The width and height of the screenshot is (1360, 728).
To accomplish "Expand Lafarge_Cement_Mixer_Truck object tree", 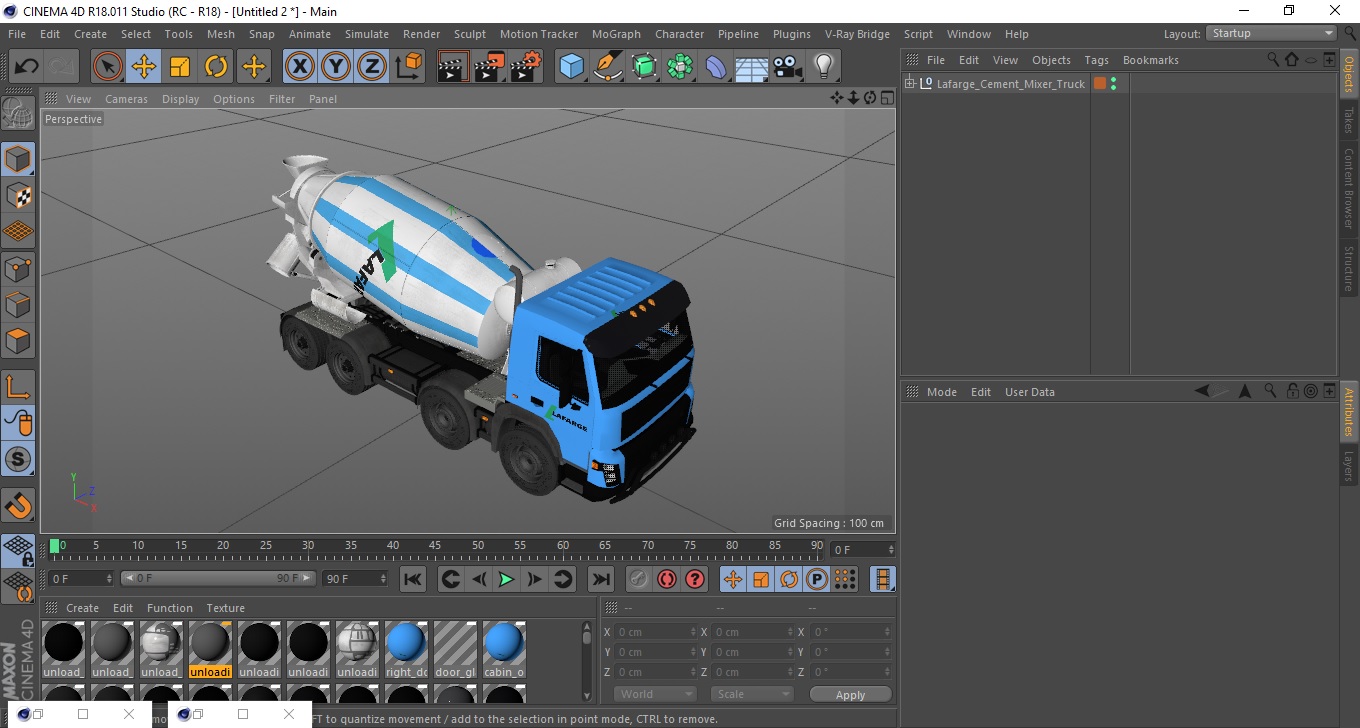I will coord(910,84).
